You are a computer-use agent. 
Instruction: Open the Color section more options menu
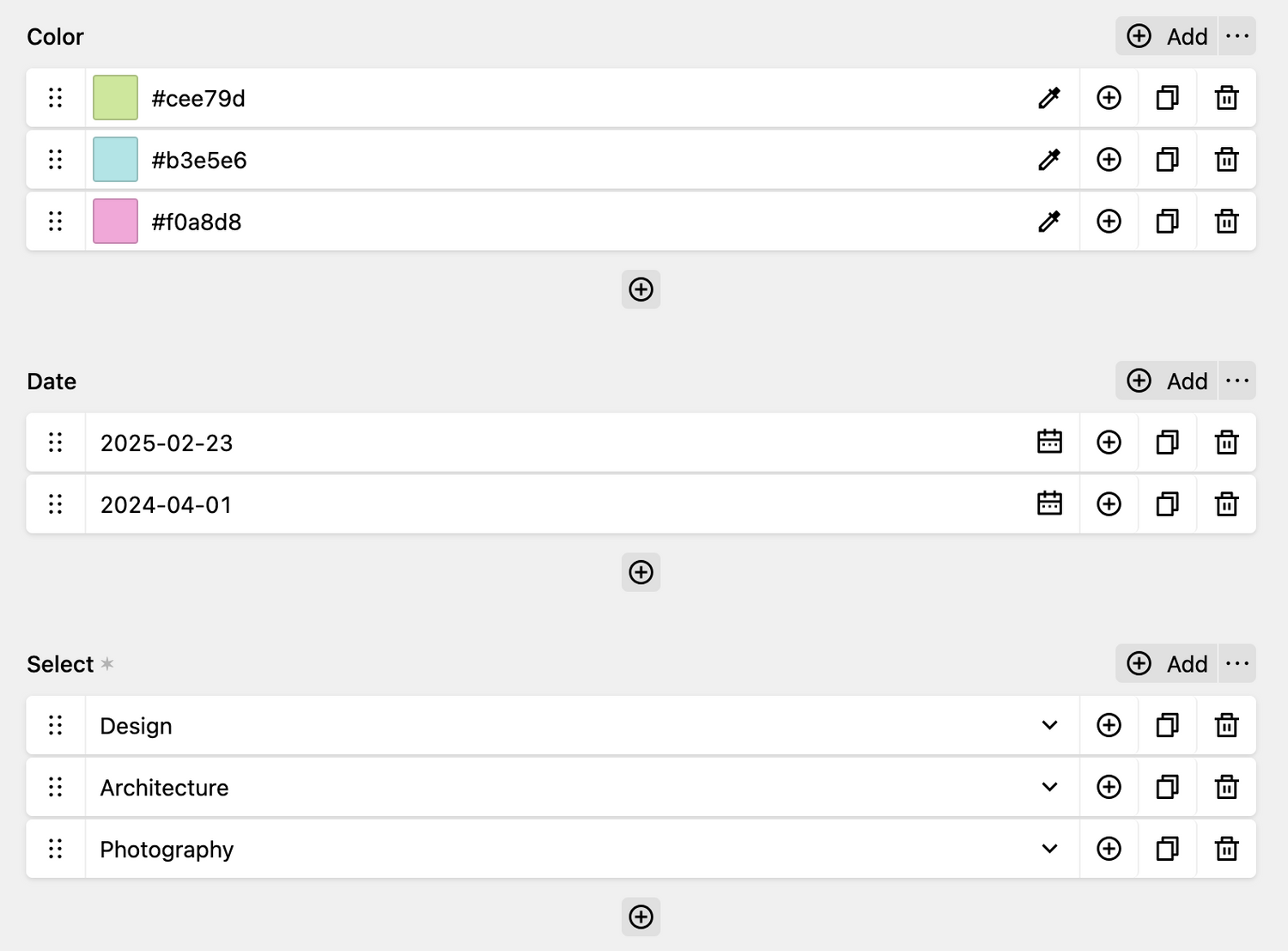(x=1237, y=36)
